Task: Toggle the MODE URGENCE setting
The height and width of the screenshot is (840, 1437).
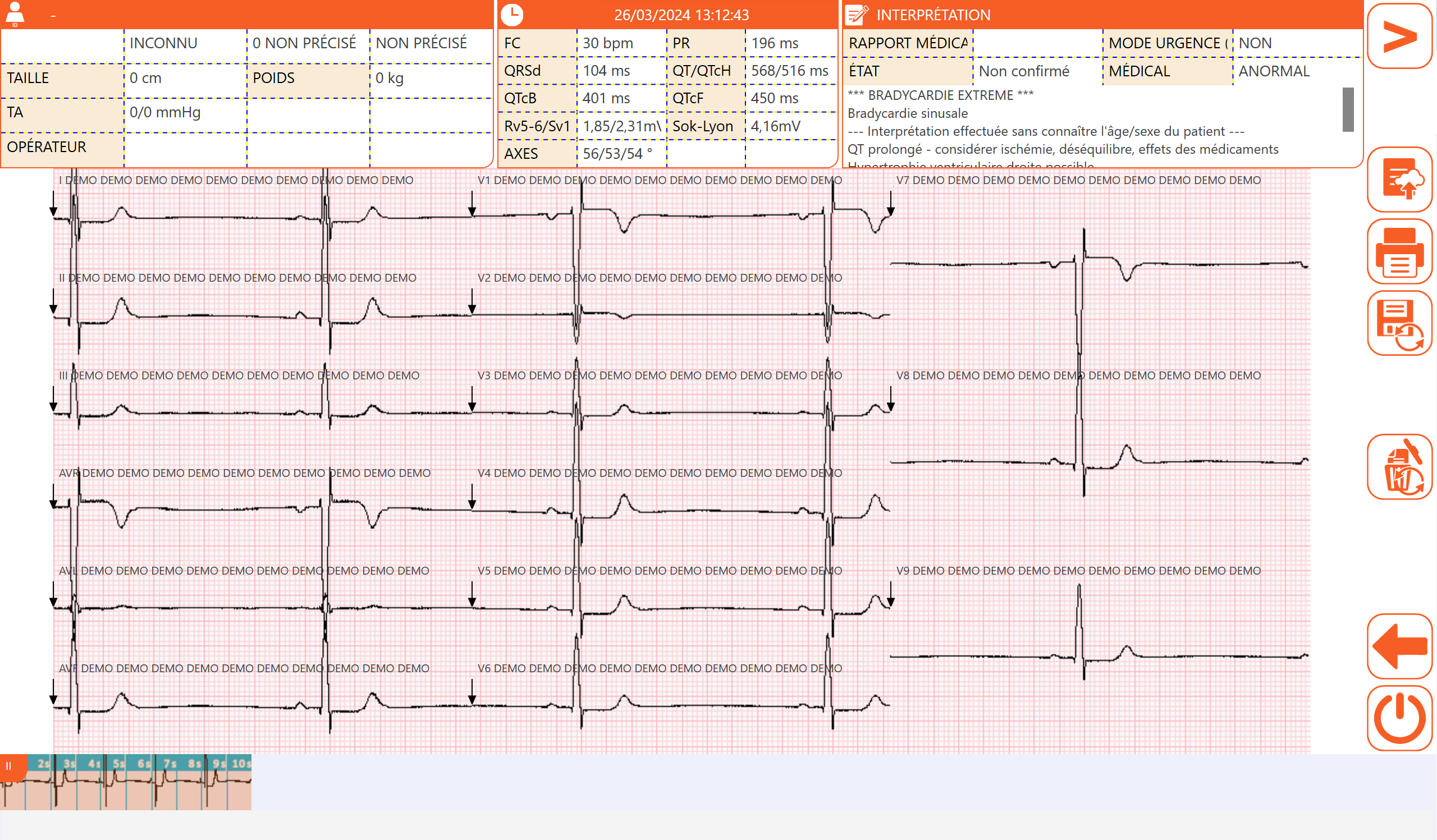Action: point(1167,43)
